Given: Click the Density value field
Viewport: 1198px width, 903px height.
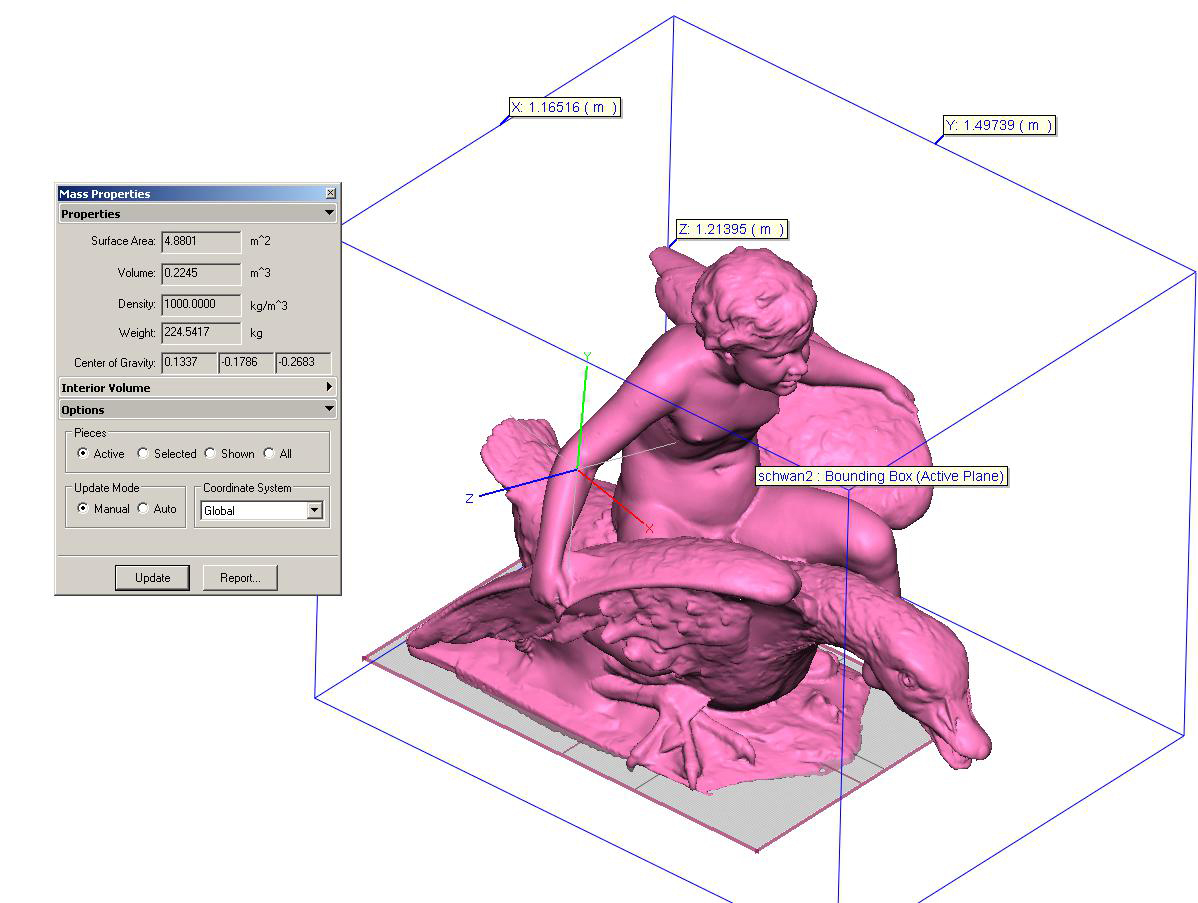Looking at the screenshot, I should click(202, 304).
